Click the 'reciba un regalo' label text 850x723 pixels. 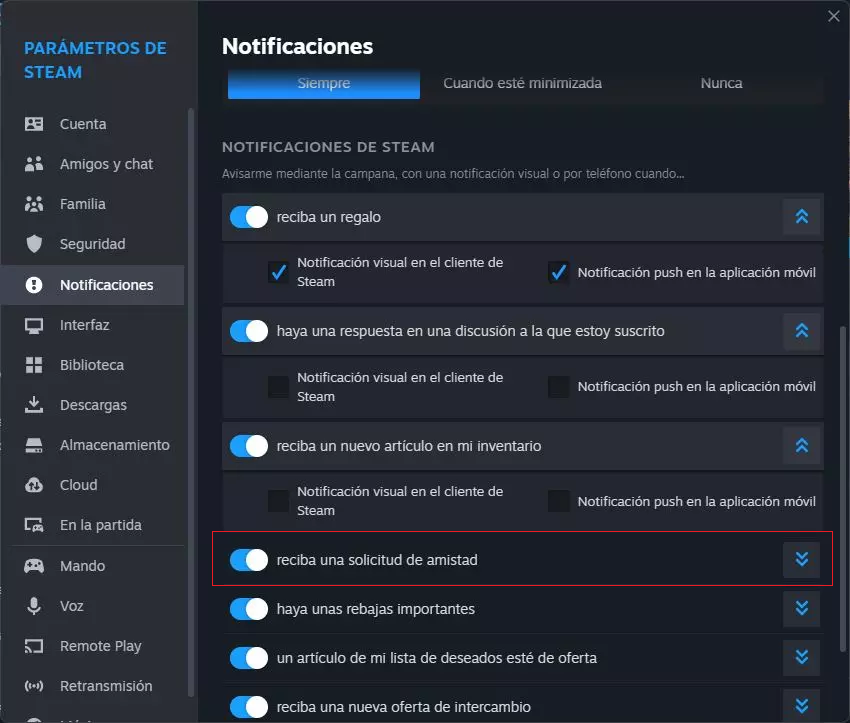point(329,217)
